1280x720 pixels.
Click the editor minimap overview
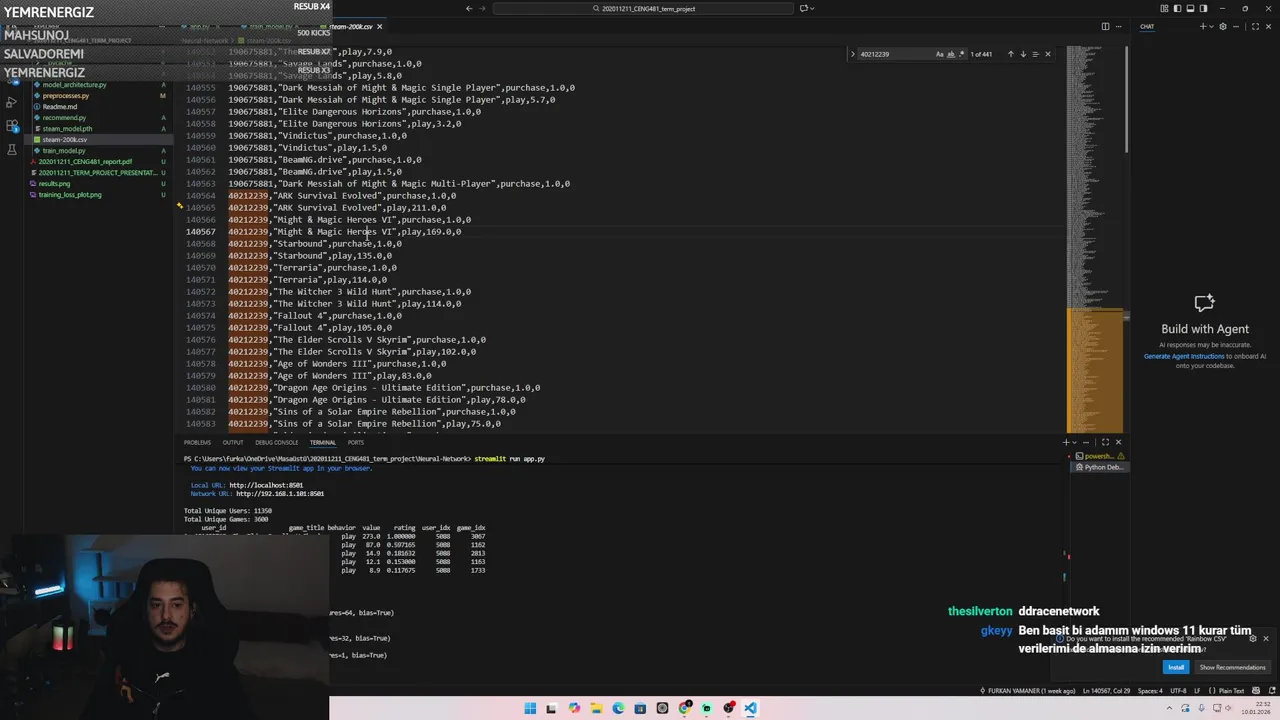pos(1095,240)
